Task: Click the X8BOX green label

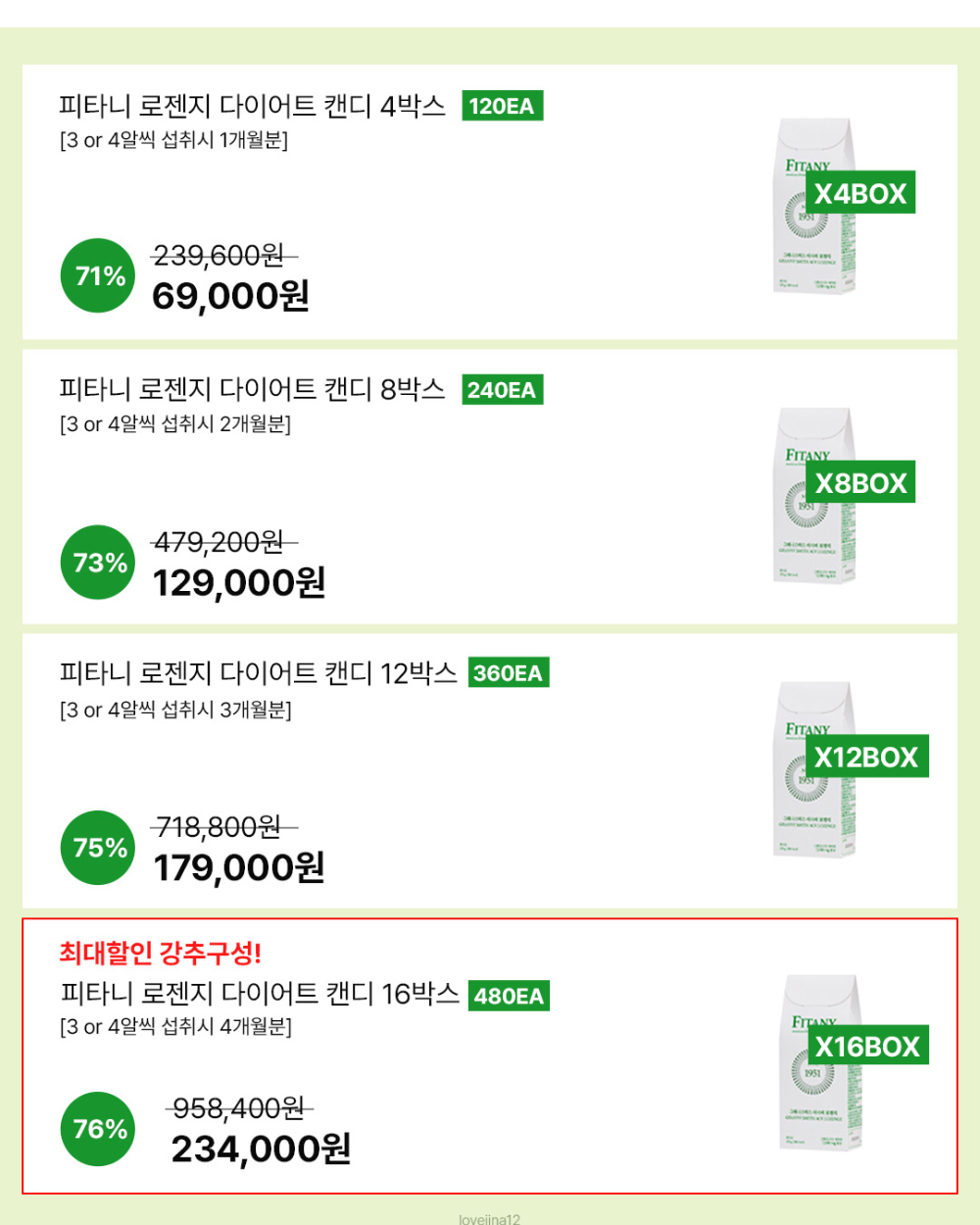Action: coord(860,482)
